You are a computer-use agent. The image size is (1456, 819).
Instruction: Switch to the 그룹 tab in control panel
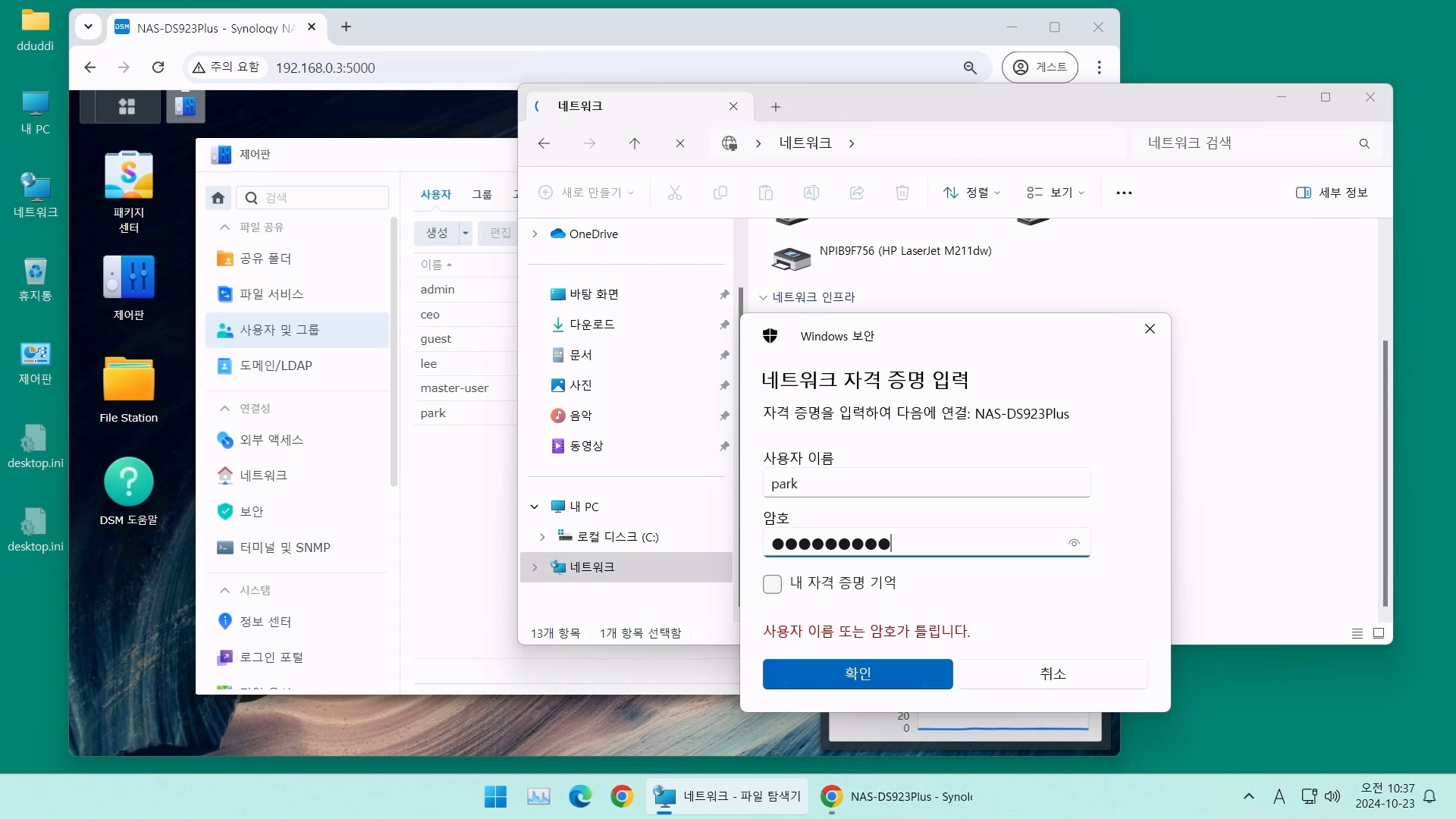[482, 194]
